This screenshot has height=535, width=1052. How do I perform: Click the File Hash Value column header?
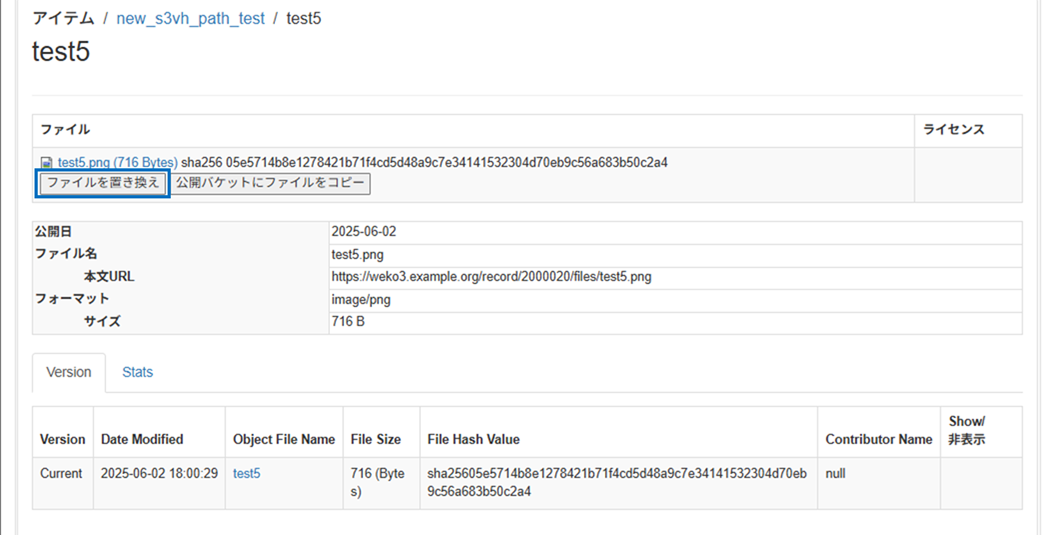(x=473, y=439)
